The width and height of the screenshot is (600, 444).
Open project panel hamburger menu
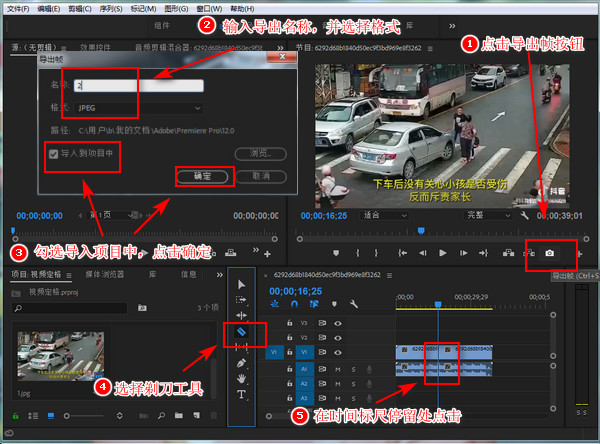point(69,275)
